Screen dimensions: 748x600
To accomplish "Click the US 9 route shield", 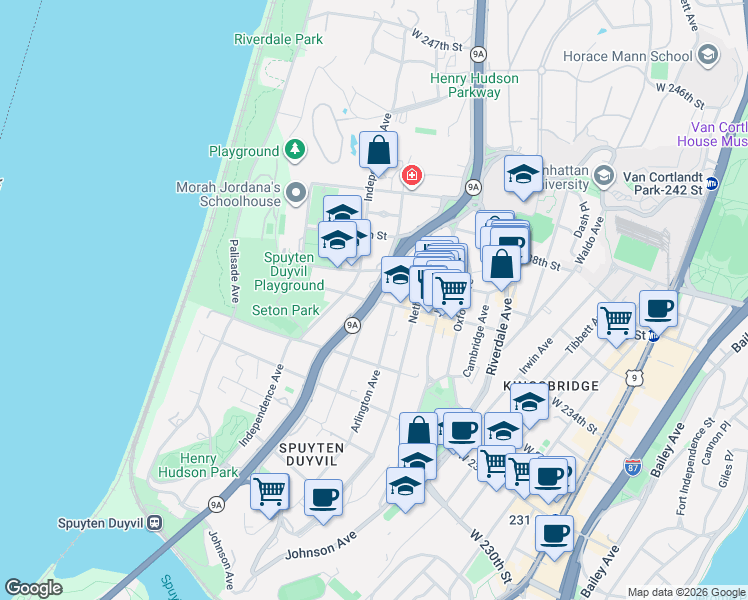I will 635,378.
